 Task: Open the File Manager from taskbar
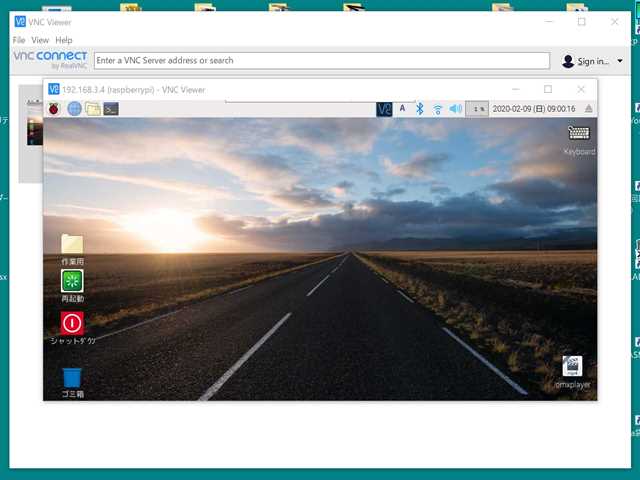93,109
